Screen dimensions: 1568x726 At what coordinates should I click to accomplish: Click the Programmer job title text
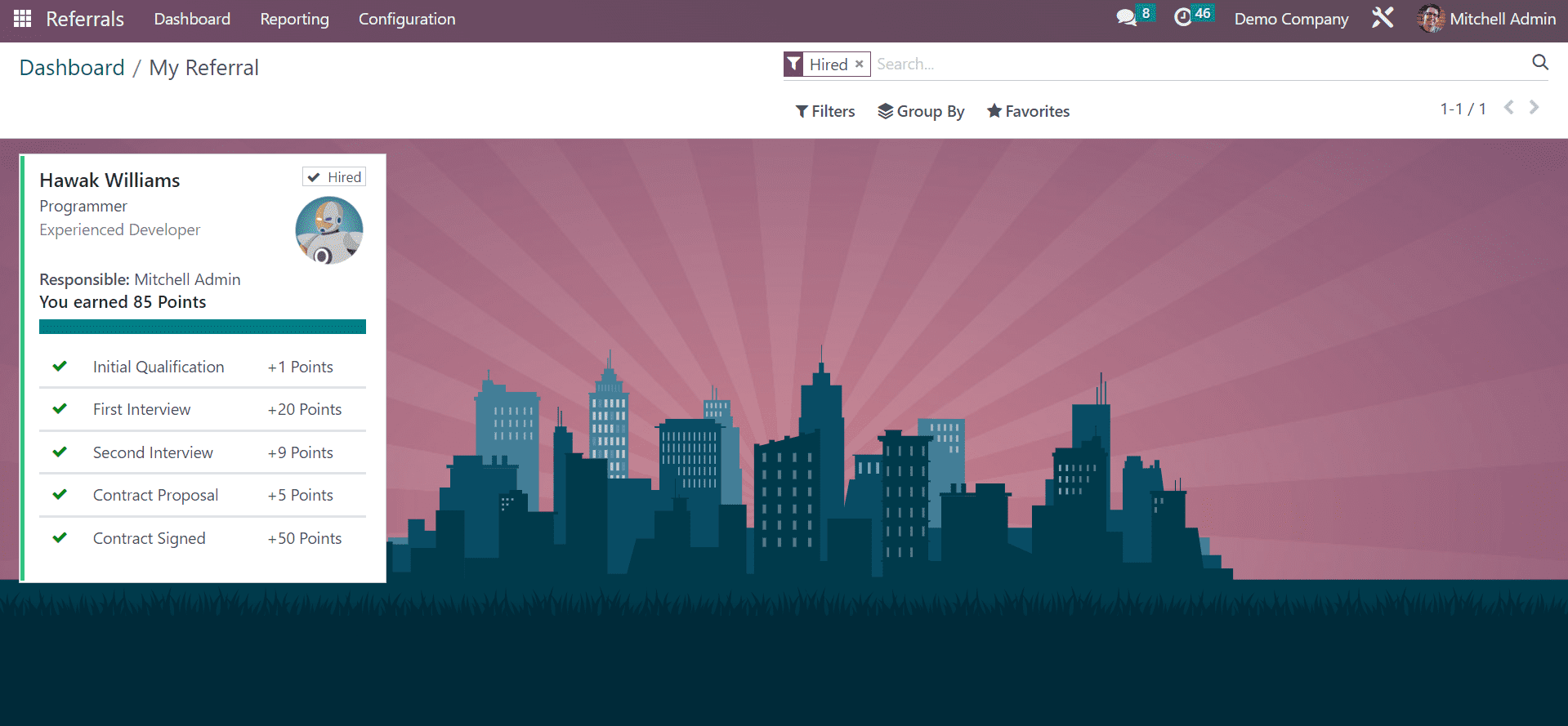pyautogui.click(x=83, y=206)
